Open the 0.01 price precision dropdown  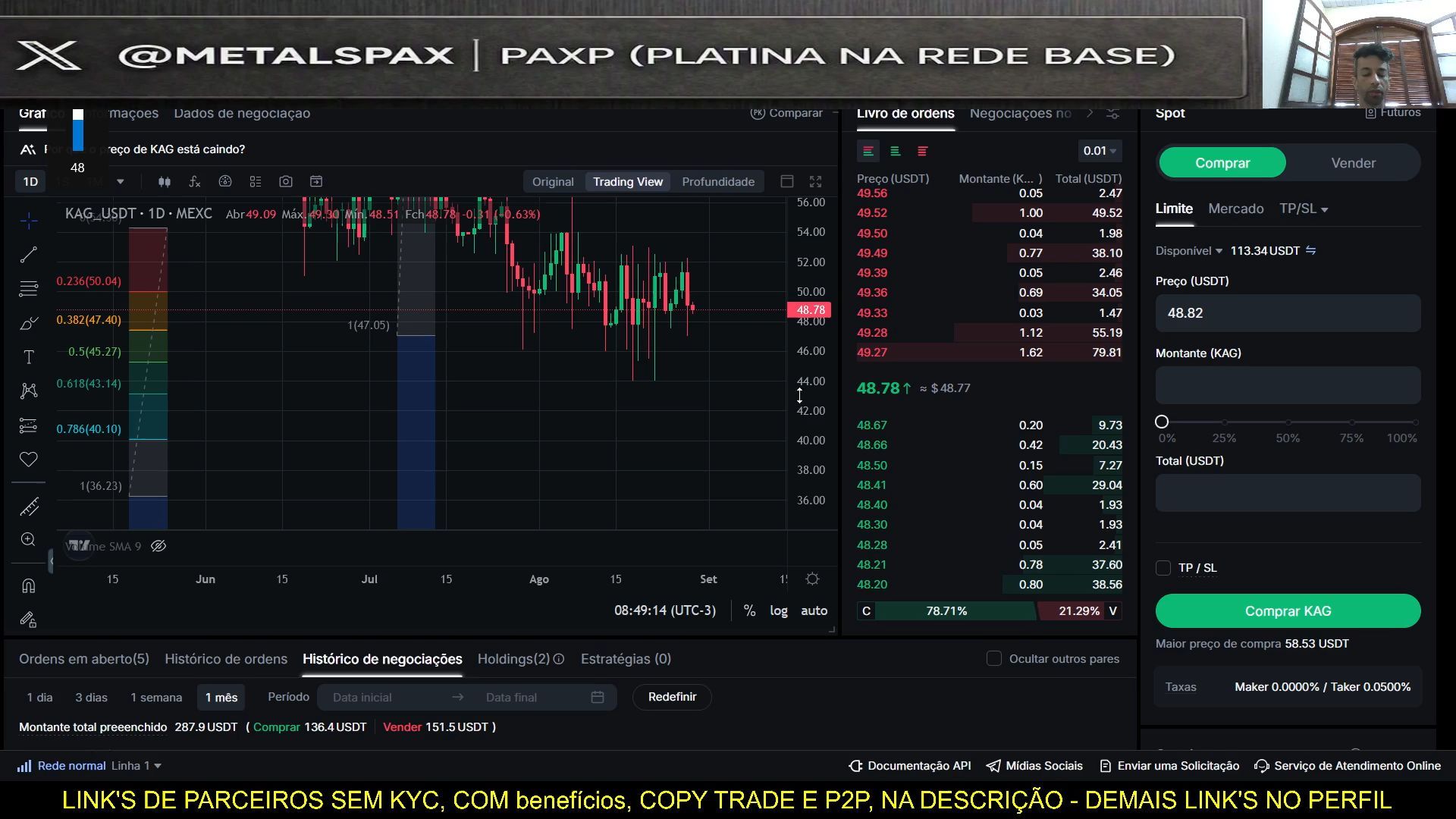1100,152
